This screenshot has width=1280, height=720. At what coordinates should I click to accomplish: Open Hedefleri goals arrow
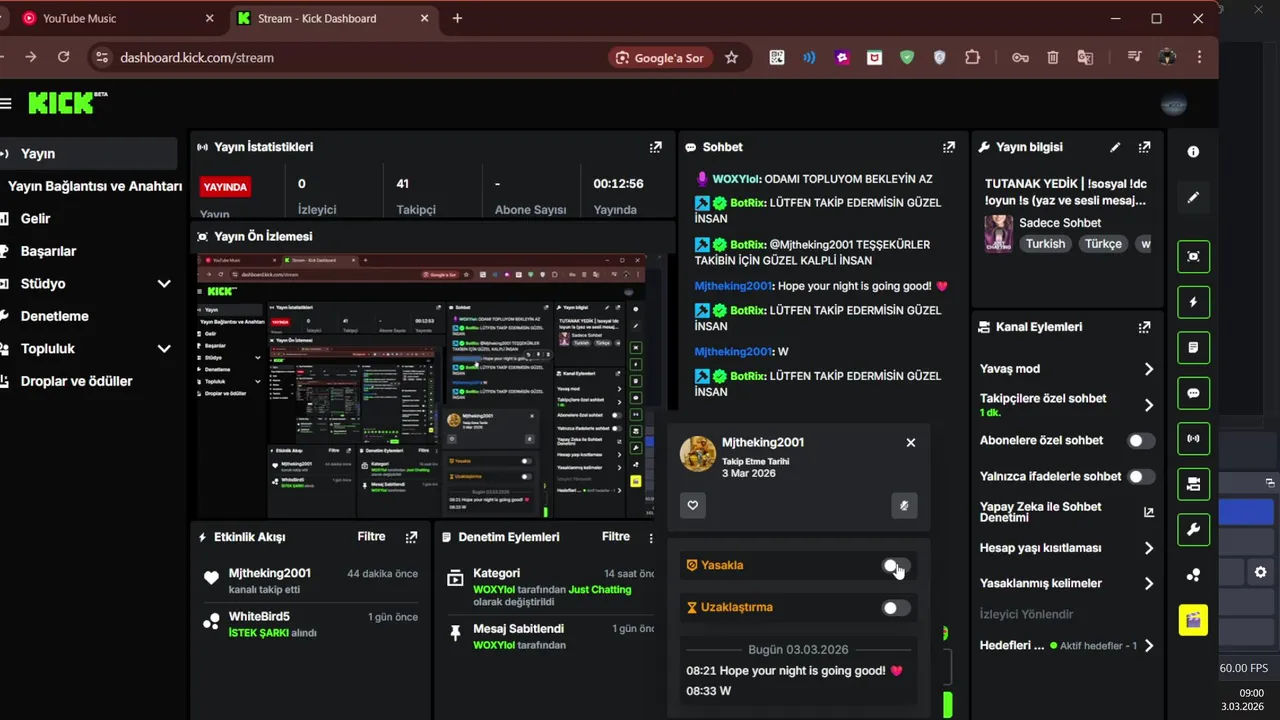[1148, 646]
